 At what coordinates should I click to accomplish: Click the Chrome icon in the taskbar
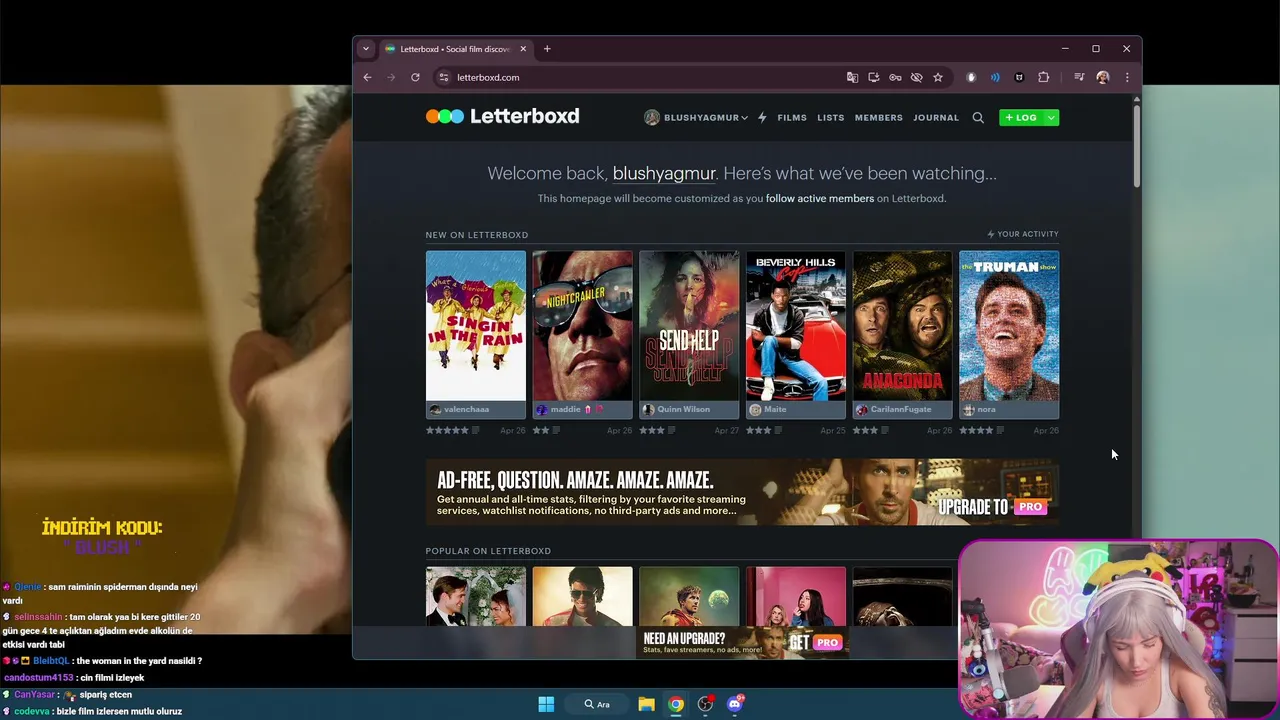tap(676, 704)
